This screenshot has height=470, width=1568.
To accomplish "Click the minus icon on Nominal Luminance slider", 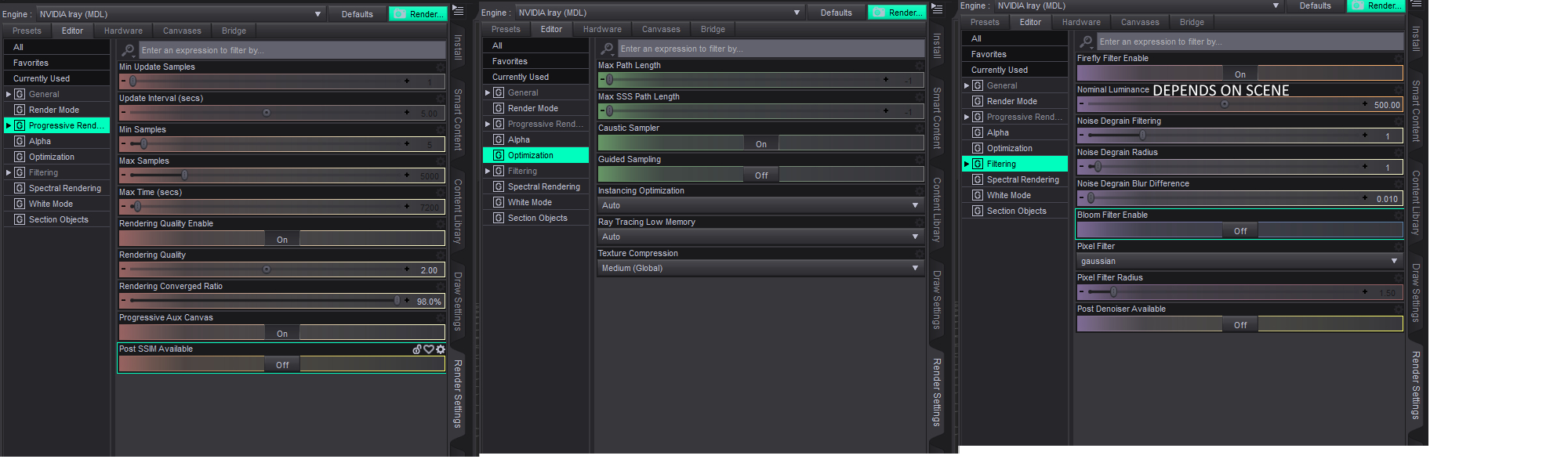I will (x=1082, y=104).
